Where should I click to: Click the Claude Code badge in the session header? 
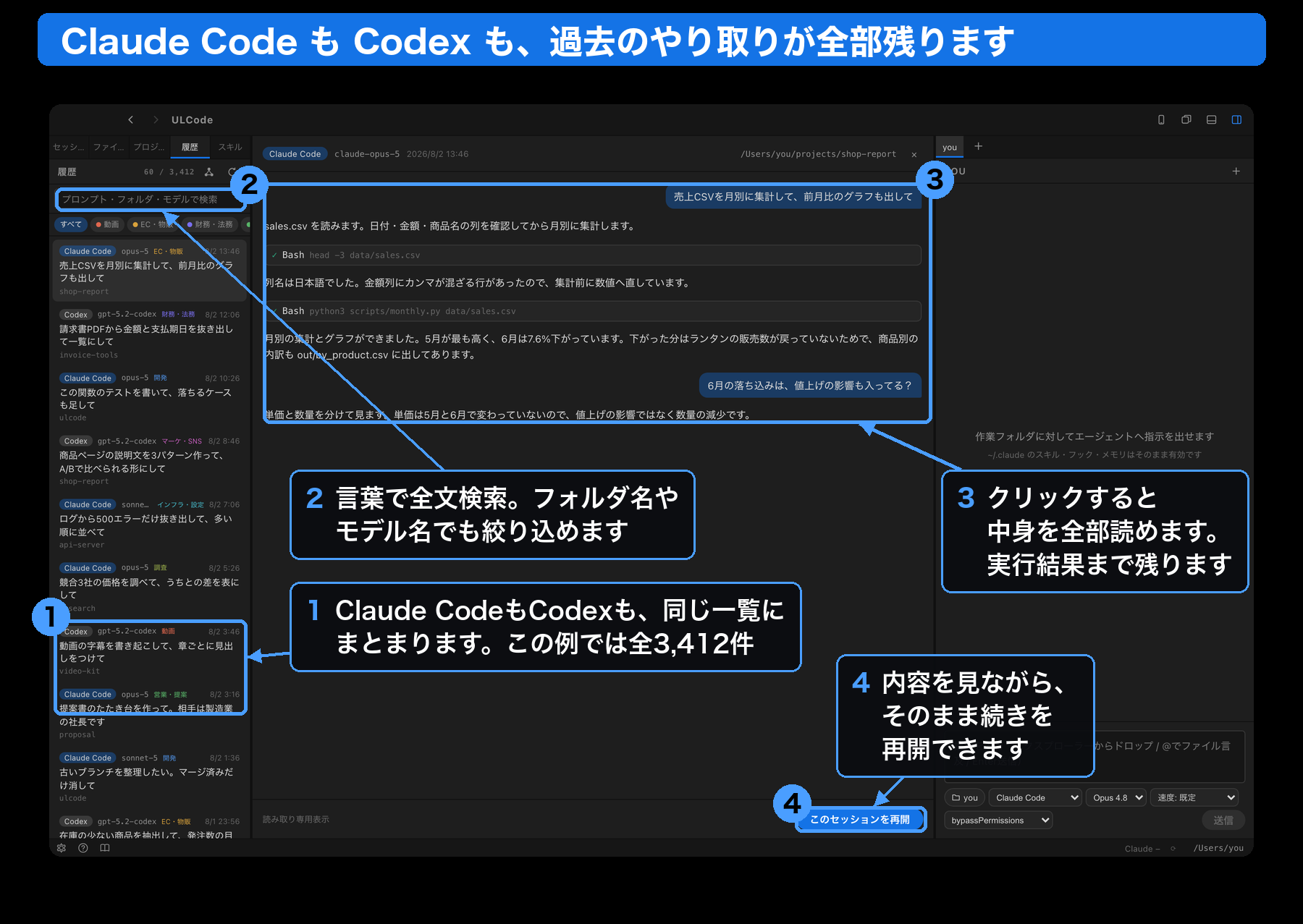[x=295, y=154]
